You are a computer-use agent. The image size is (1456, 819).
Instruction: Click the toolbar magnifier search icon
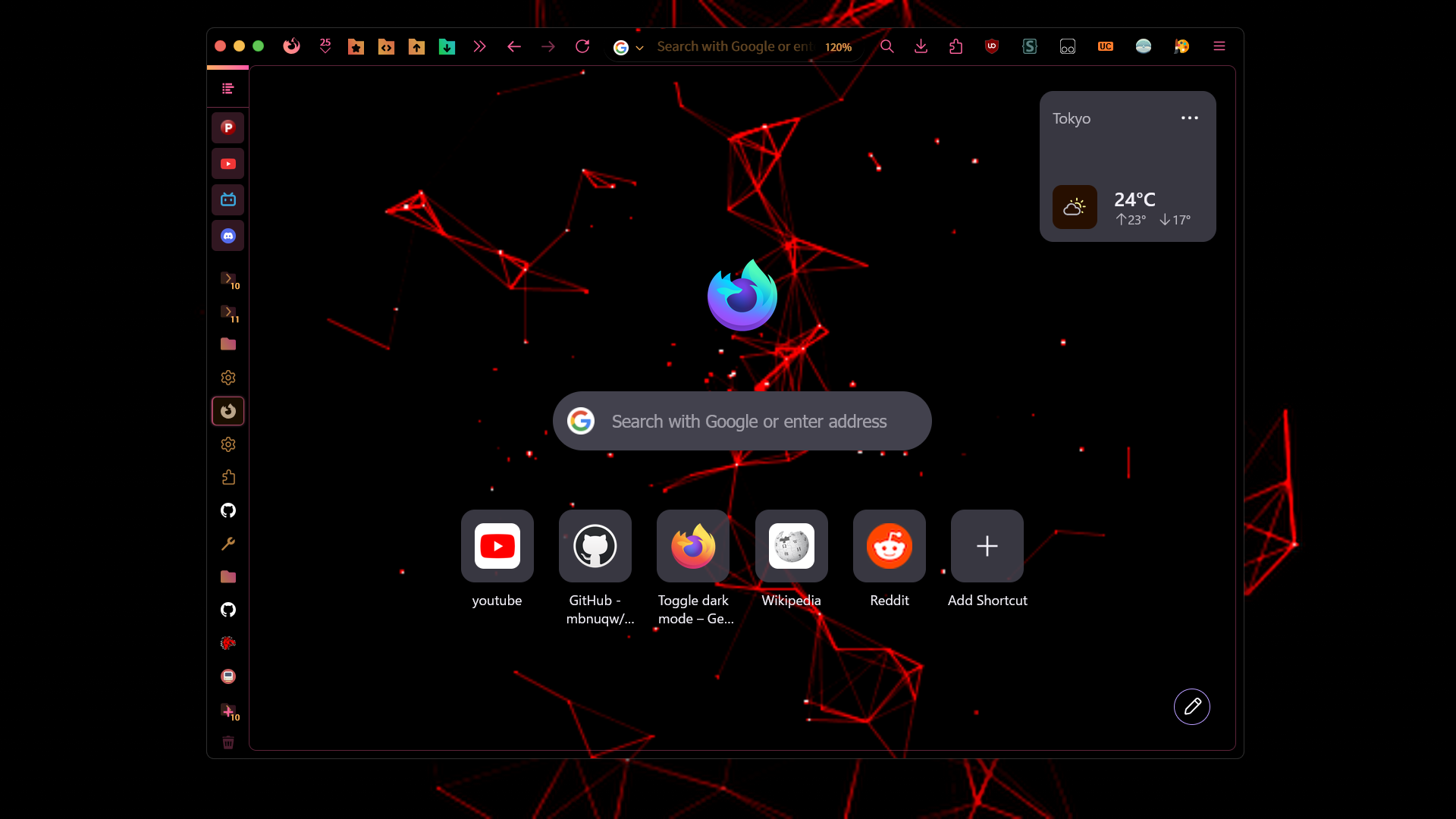[x=886, y=46]
